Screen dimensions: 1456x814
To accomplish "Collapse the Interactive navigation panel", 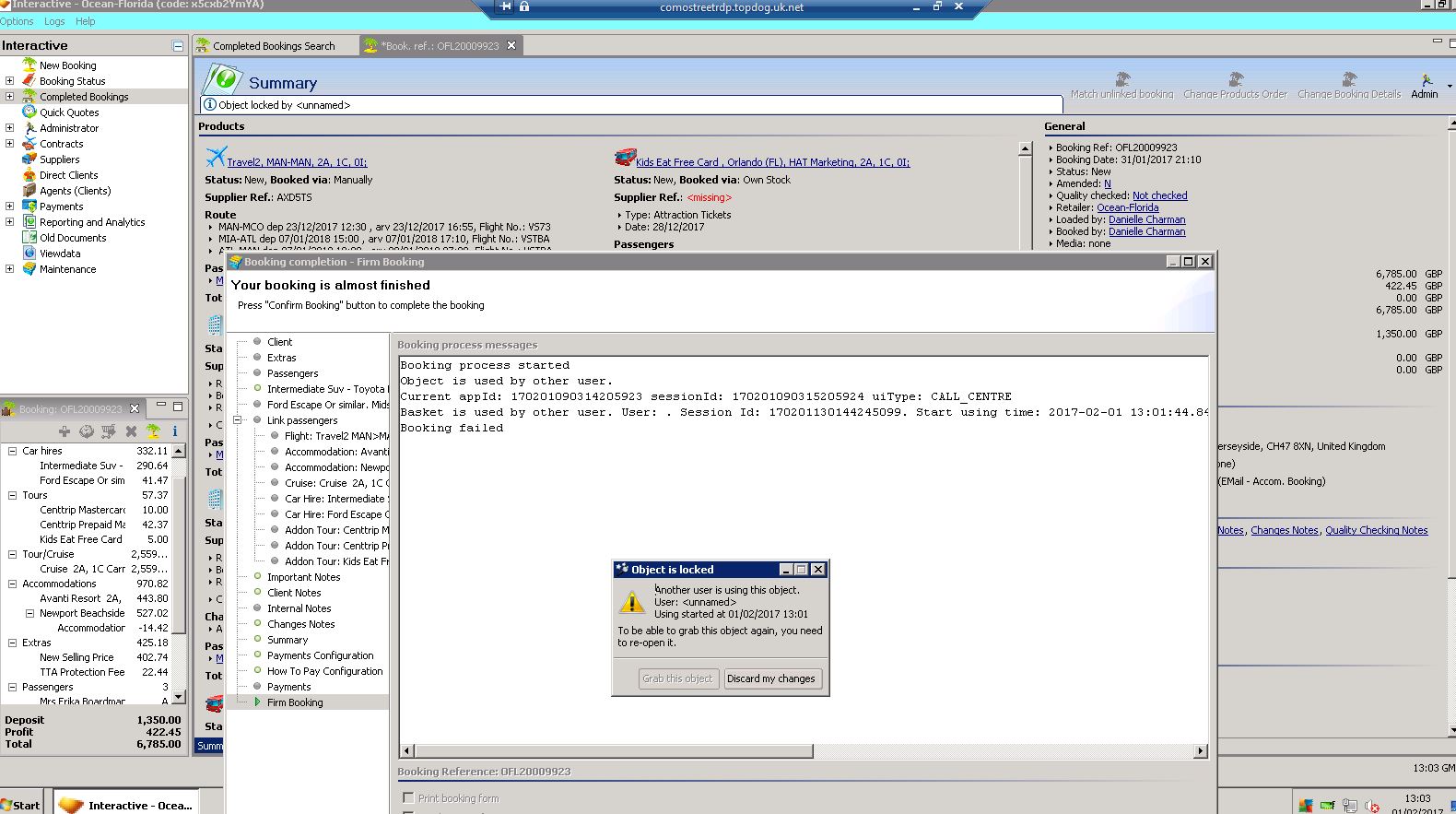I will [x=178, y=45].
